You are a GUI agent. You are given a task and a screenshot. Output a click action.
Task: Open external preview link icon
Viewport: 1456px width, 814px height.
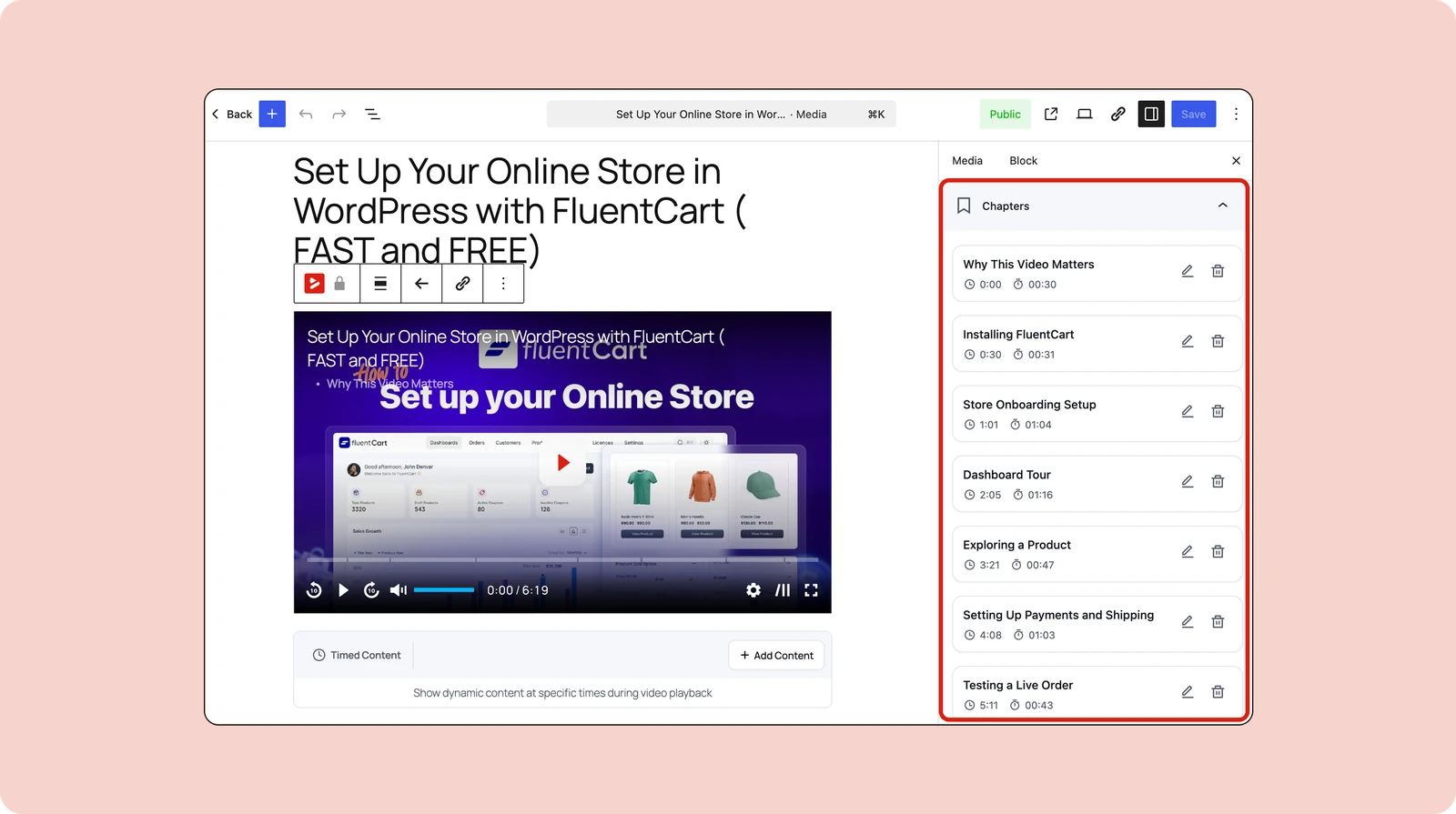pos(1051,114)
